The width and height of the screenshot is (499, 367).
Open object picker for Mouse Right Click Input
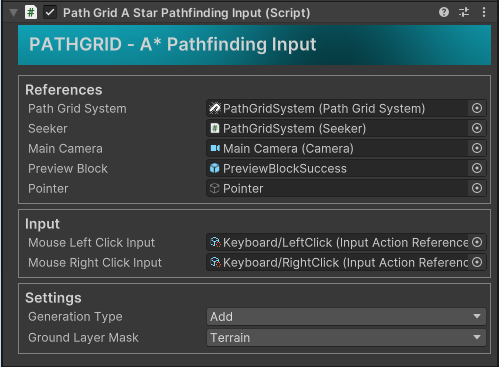[x=477, y=262]
